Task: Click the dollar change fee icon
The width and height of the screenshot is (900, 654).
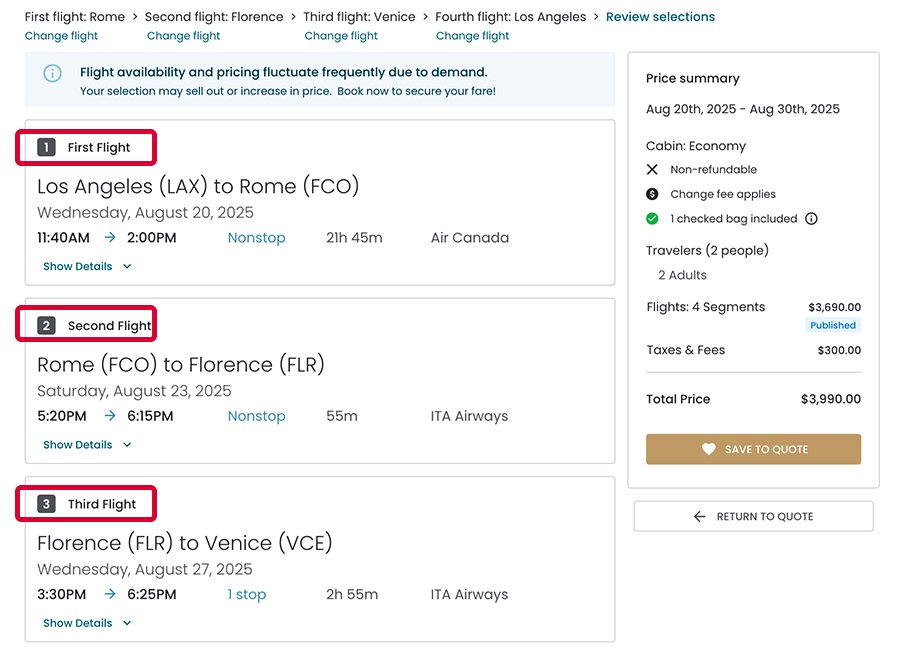Action: click(x=653, y=194)
